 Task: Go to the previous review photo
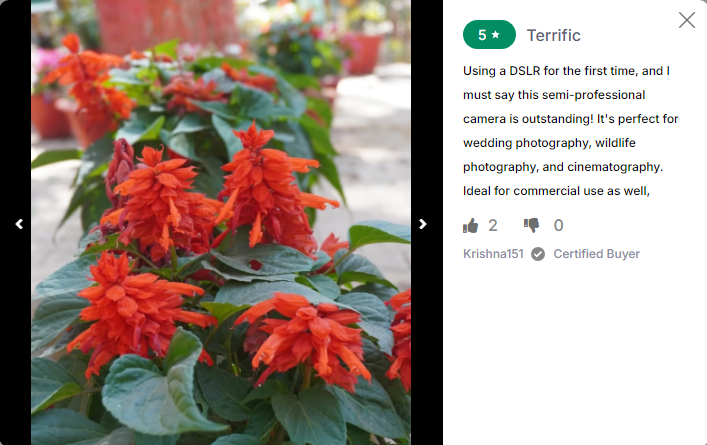(19, 224)
